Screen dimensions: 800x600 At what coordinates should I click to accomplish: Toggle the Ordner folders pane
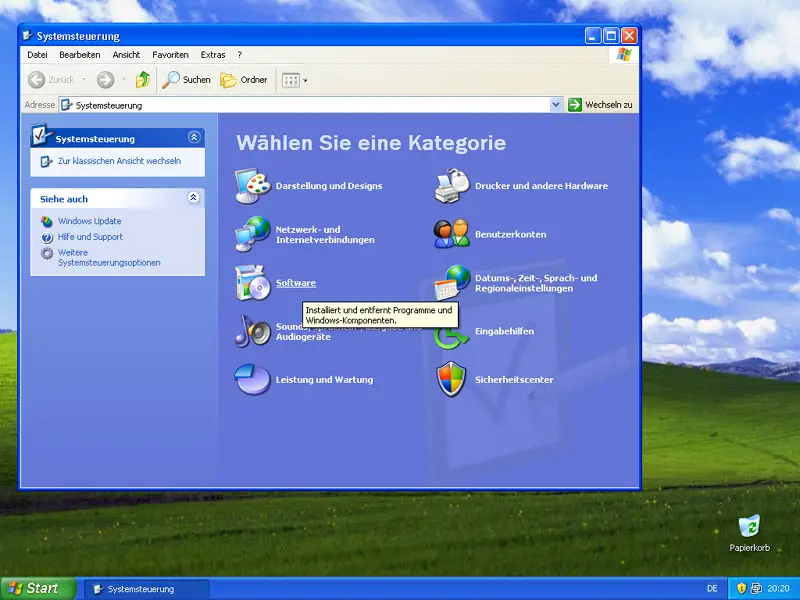tap(244, 80)
